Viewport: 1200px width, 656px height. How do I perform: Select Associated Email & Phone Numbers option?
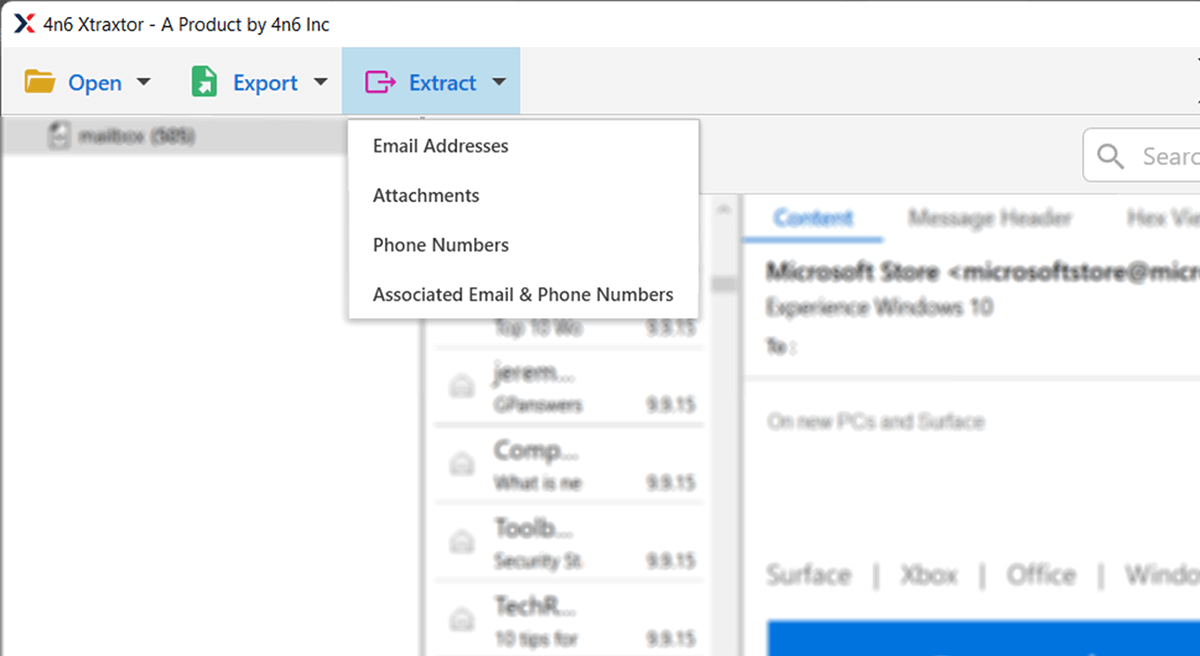pyautogui.click(x=523, y=295)
